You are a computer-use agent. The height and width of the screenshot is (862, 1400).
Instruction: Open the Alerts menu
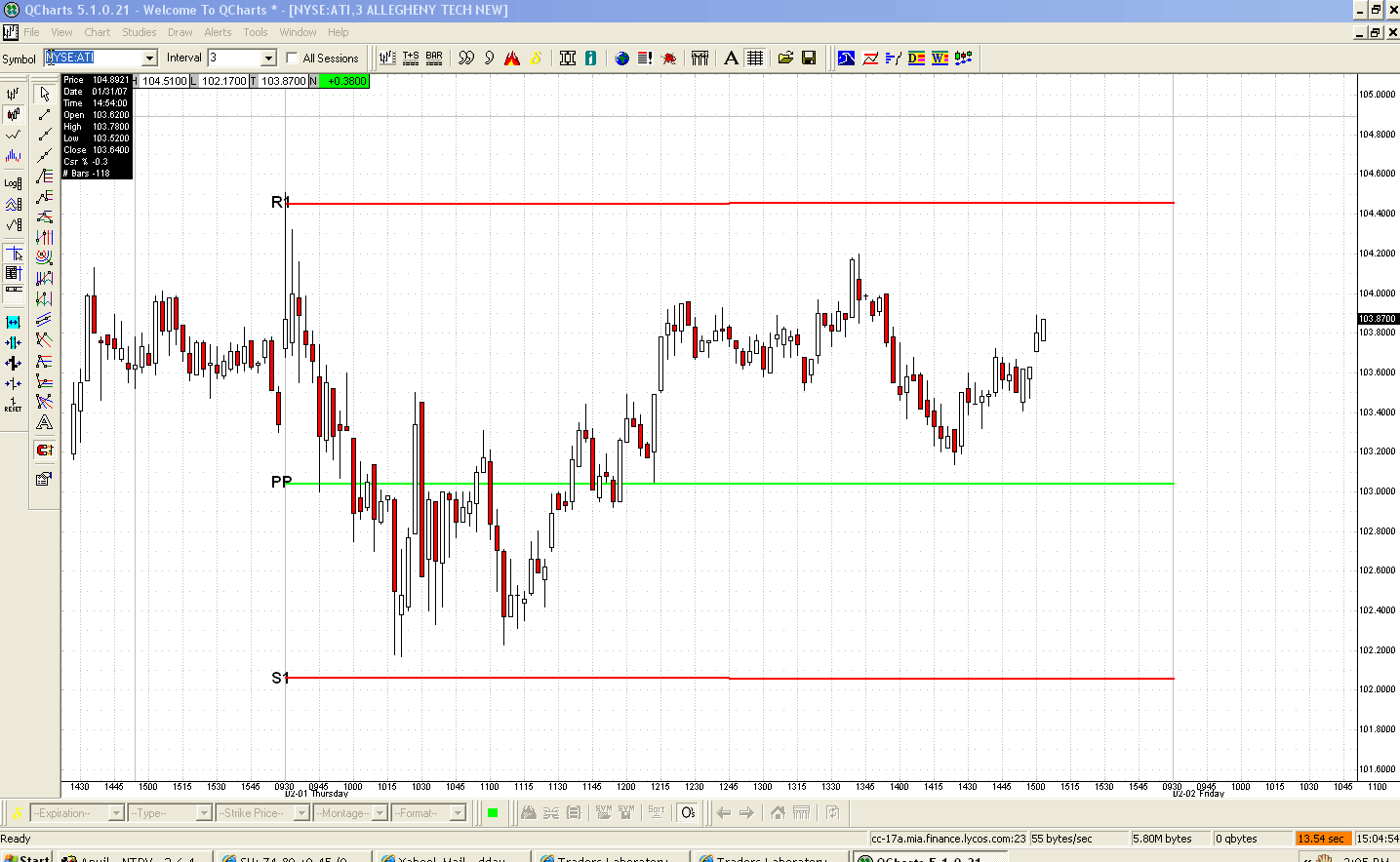(218, 32)
